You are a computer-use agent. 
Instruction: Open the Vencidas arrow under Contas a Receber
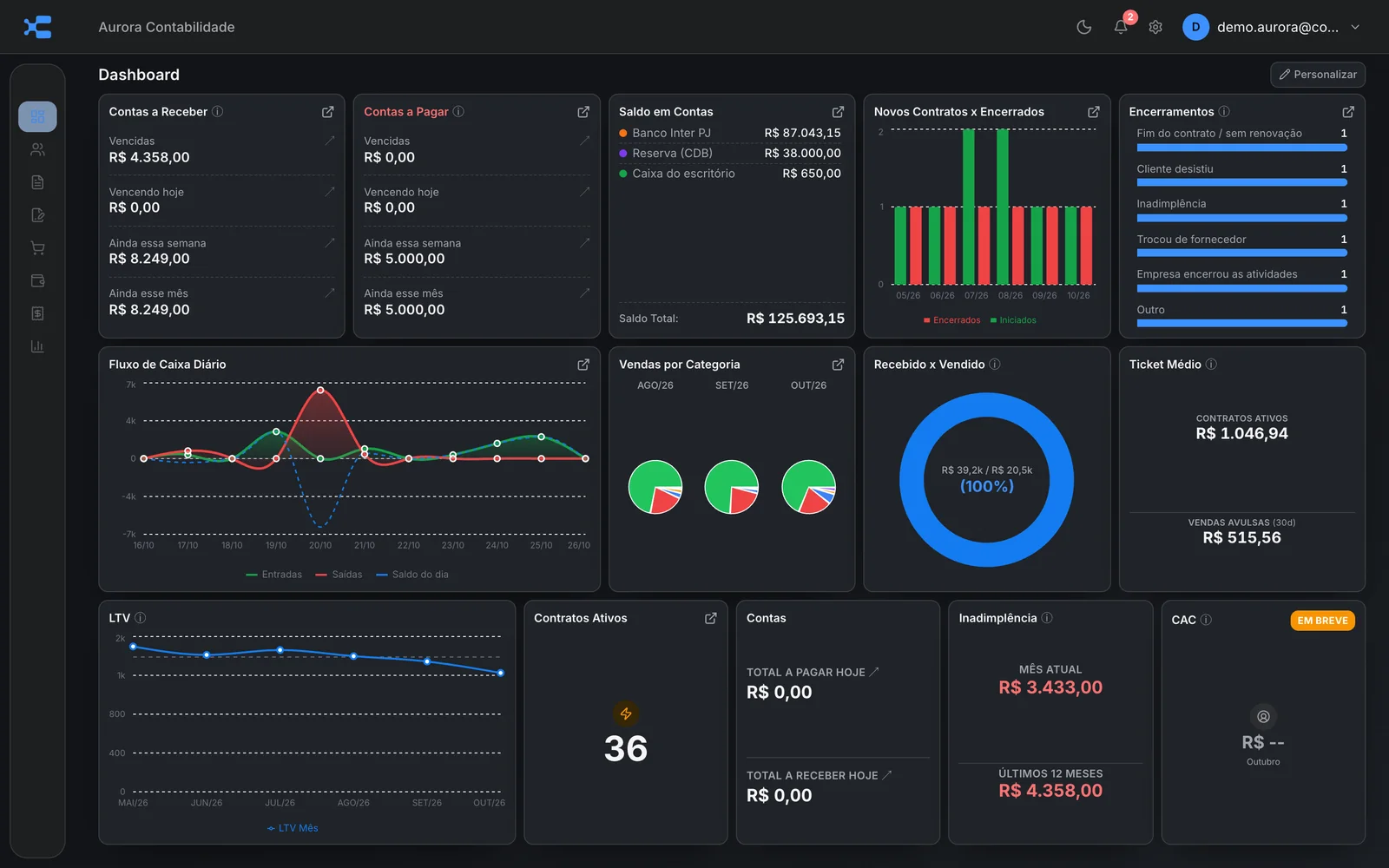coord(329,140)
